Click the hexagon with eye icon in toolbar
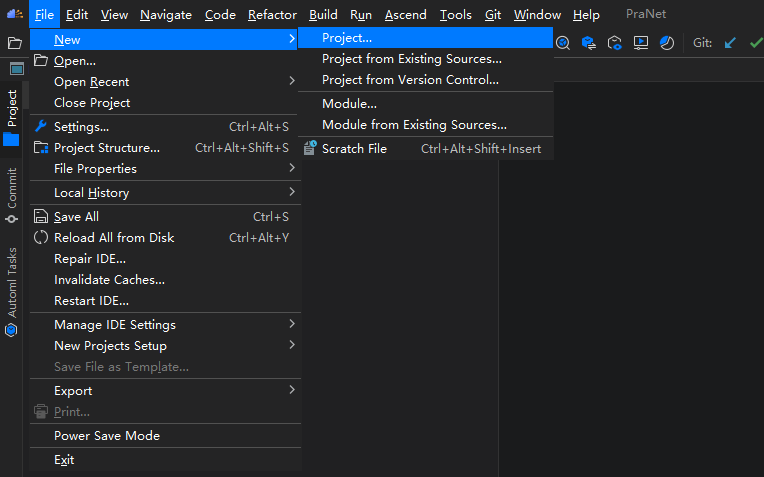This screenshot has width=764, height=477. pyautogui.click(x=615, y=43)
